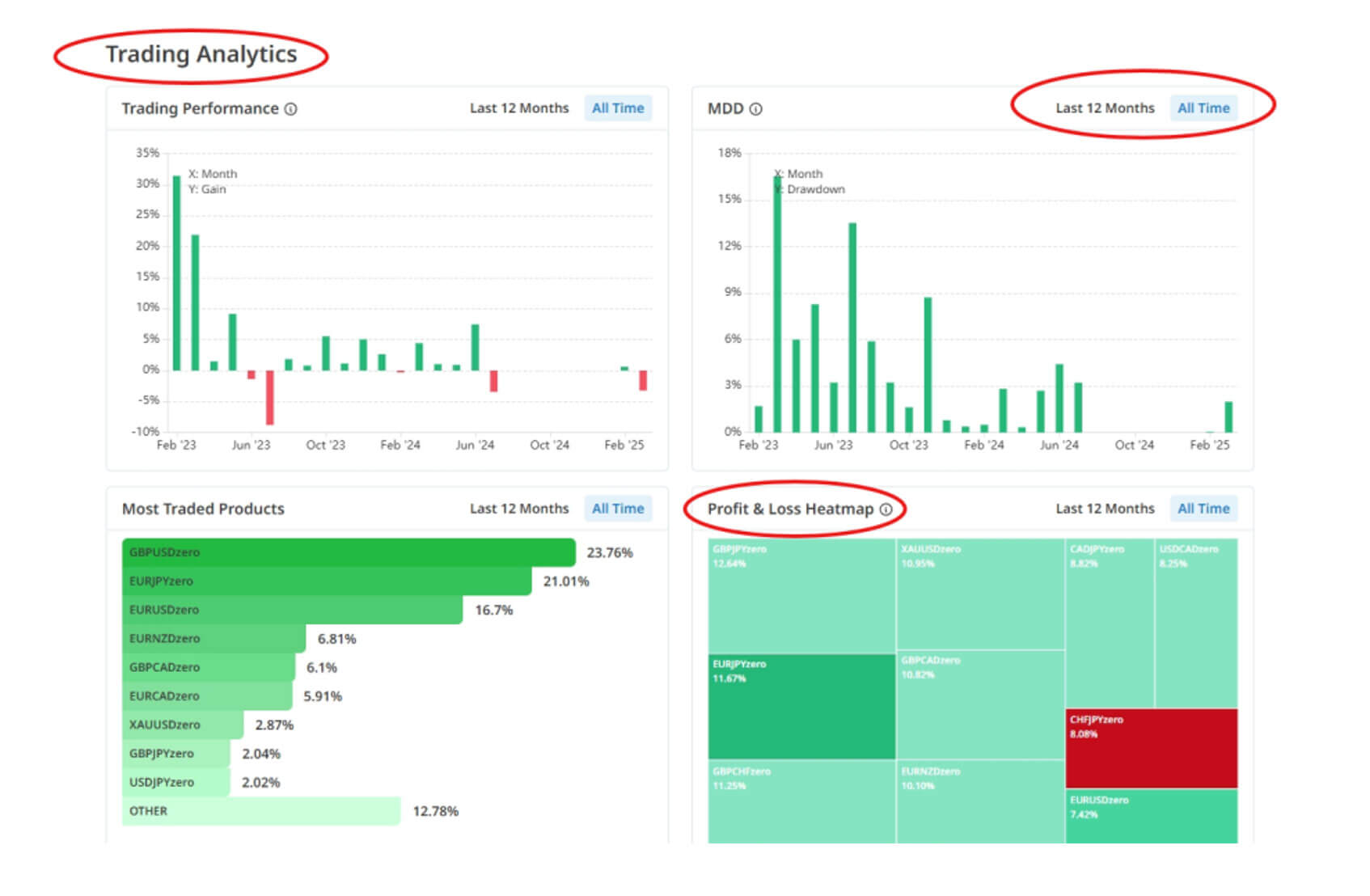1370x896 pixels.
Task: Click the dark green EURJPYzero heatmap tile
Action: click(801, 707)
